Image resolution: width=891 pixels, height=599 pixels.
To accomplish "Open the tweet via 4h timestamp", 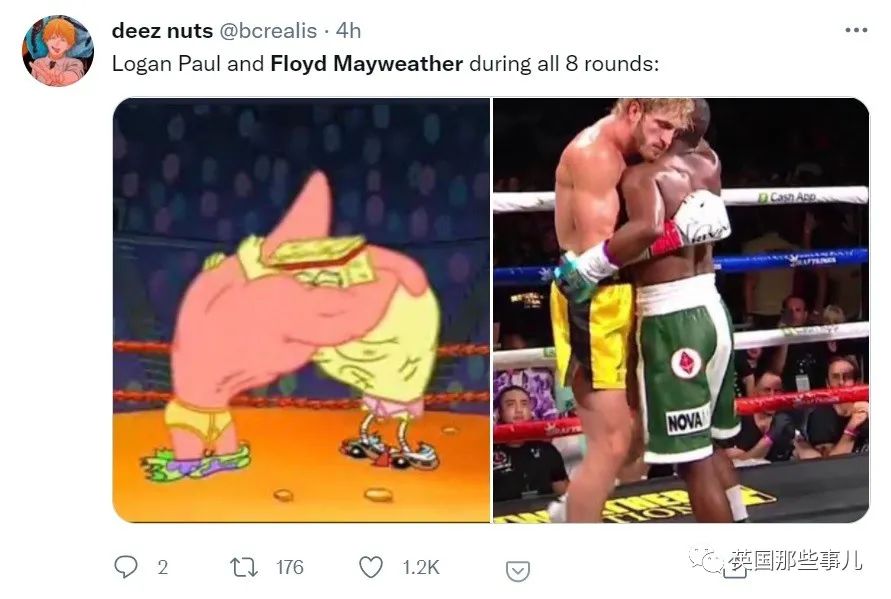I will pyautogui.click(x=348, y=30).
